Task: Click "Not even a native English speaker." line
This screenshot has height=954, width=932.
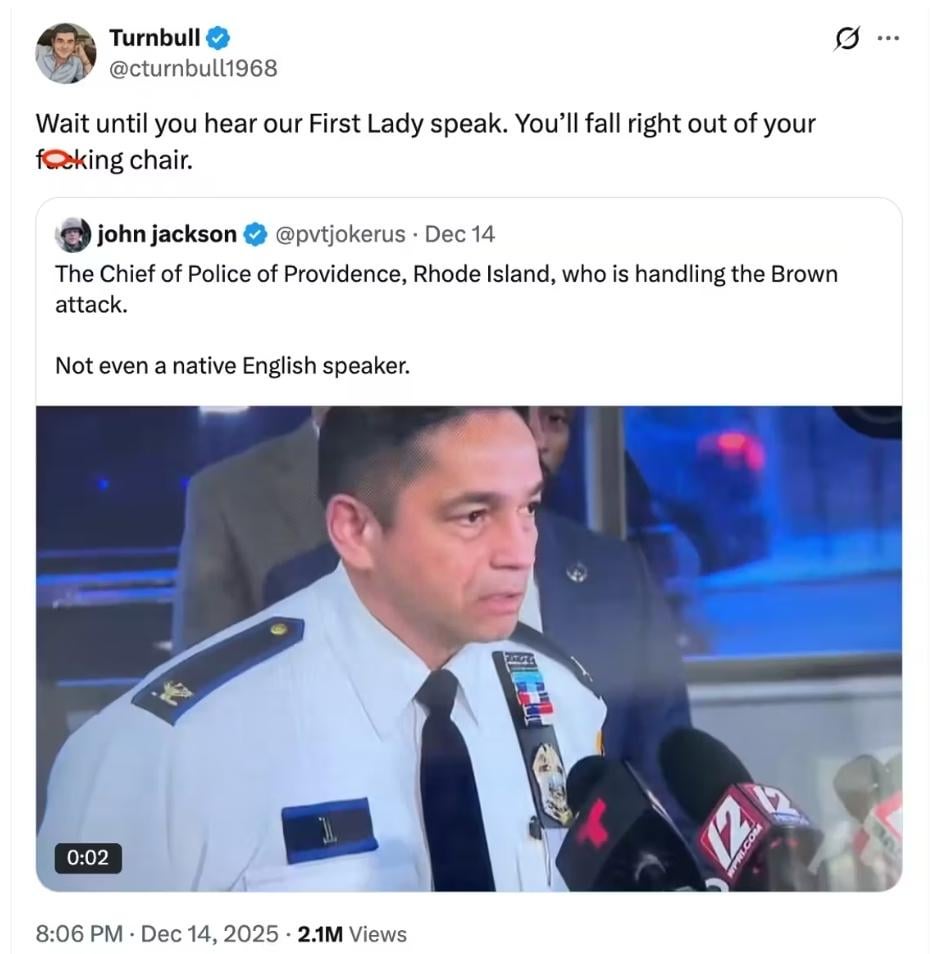Action: click(x=232, y=365)
